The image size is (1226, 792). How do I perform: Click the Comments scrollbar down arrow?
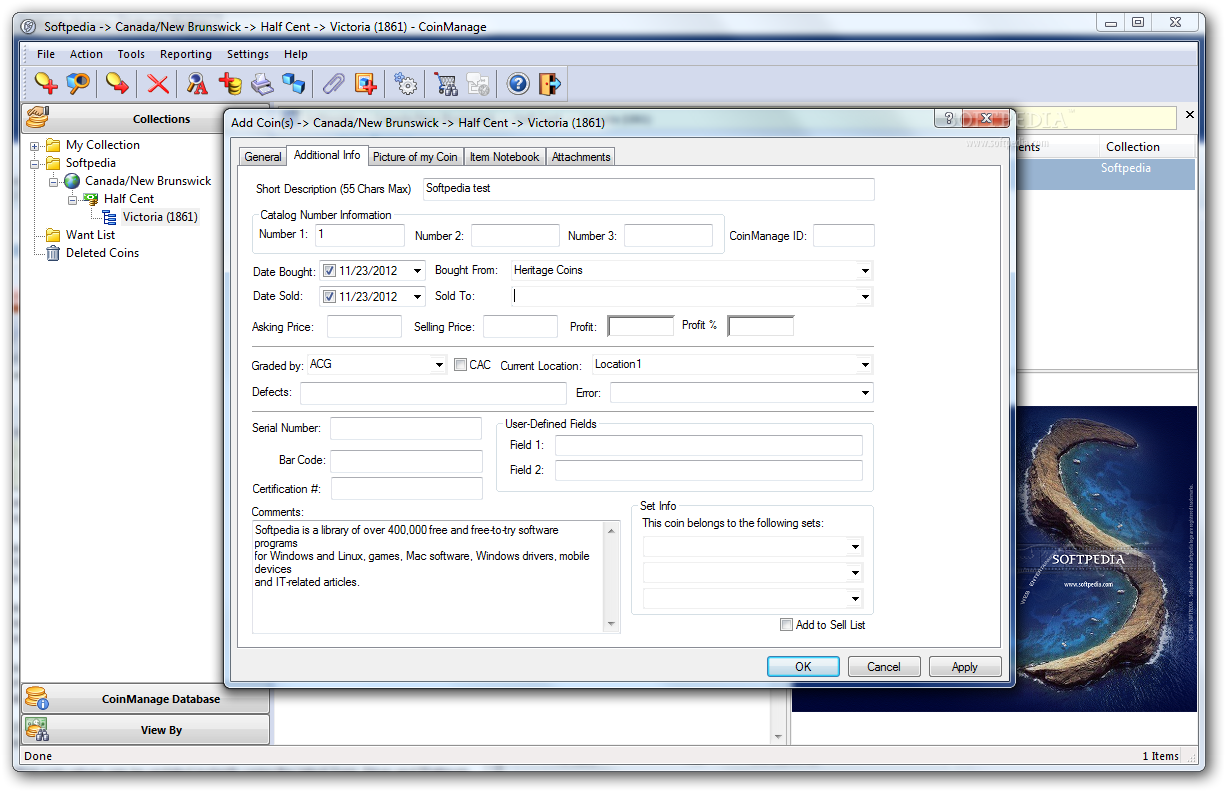(612, 625)
